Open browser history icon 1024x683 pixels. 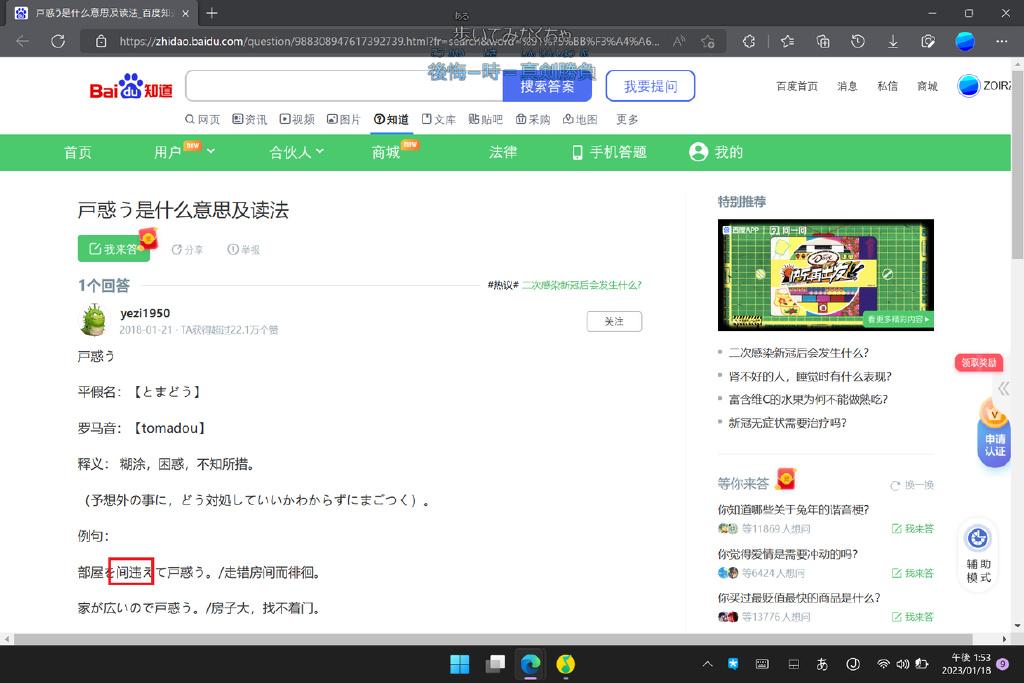[x=857, y=41]
